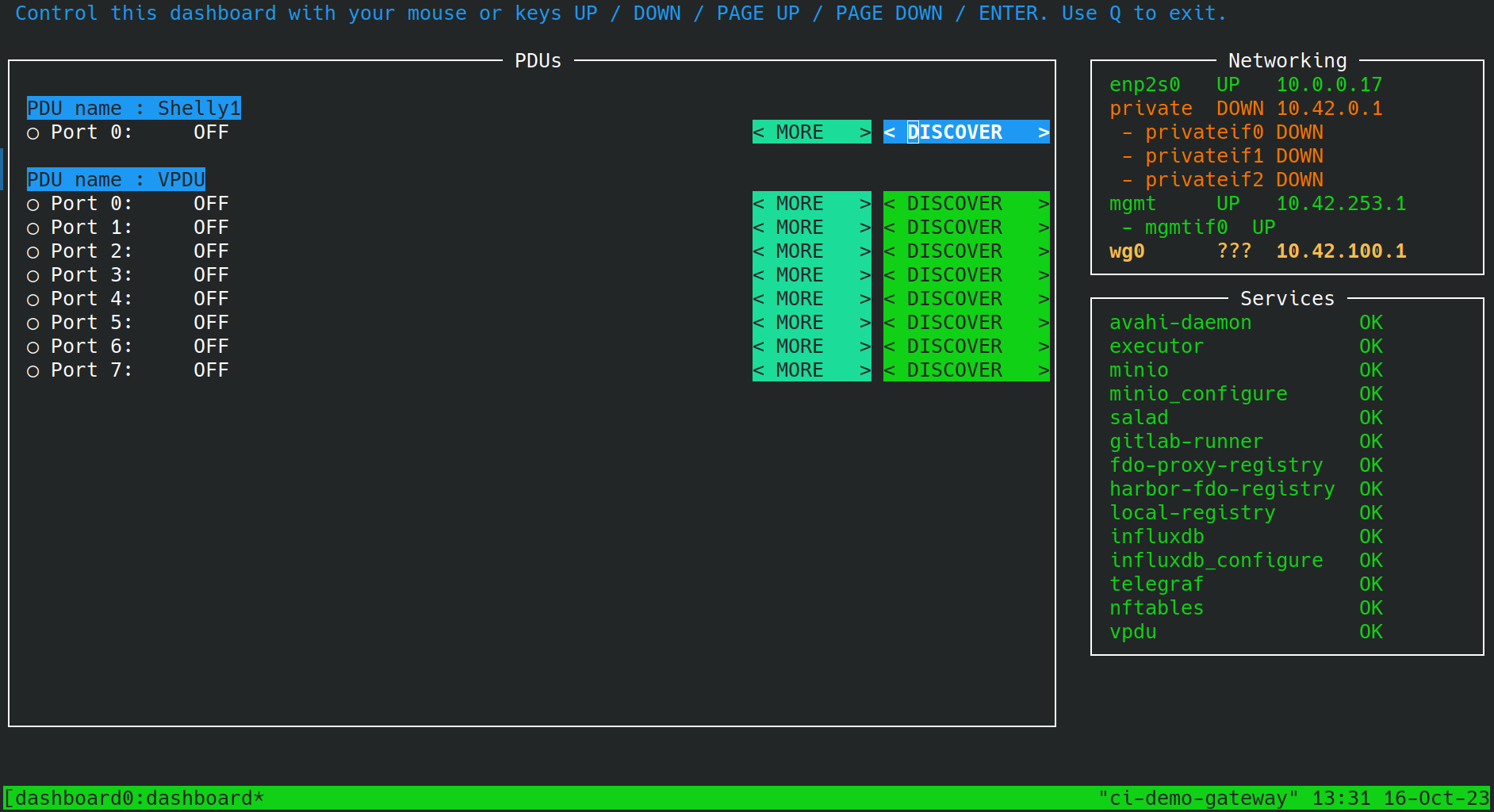Click the ci-demo-gateway hostname in the status bar
The width and height of the screenshot is (1494, 812).
click(x=1198, y=798)
